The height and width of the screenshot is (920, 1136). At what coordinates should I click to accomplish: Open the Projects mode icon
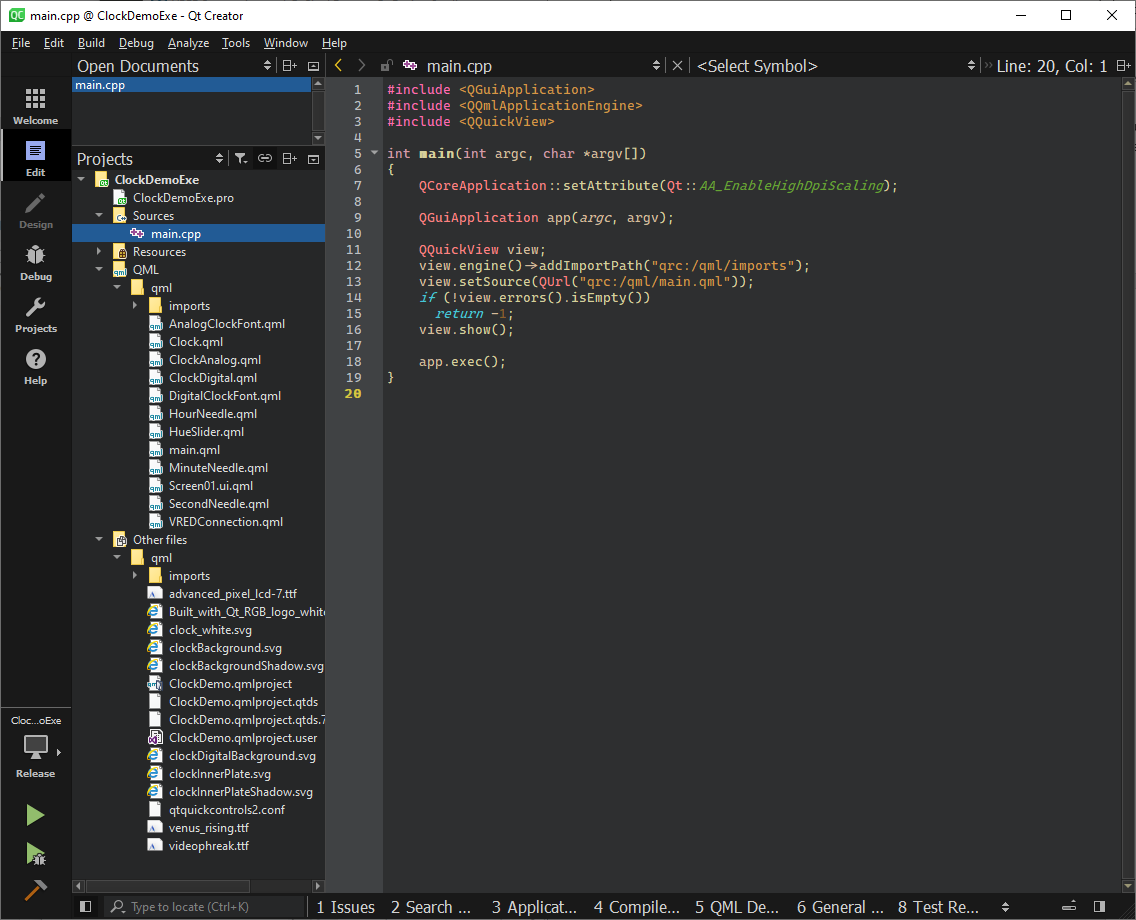coord(35,315)
